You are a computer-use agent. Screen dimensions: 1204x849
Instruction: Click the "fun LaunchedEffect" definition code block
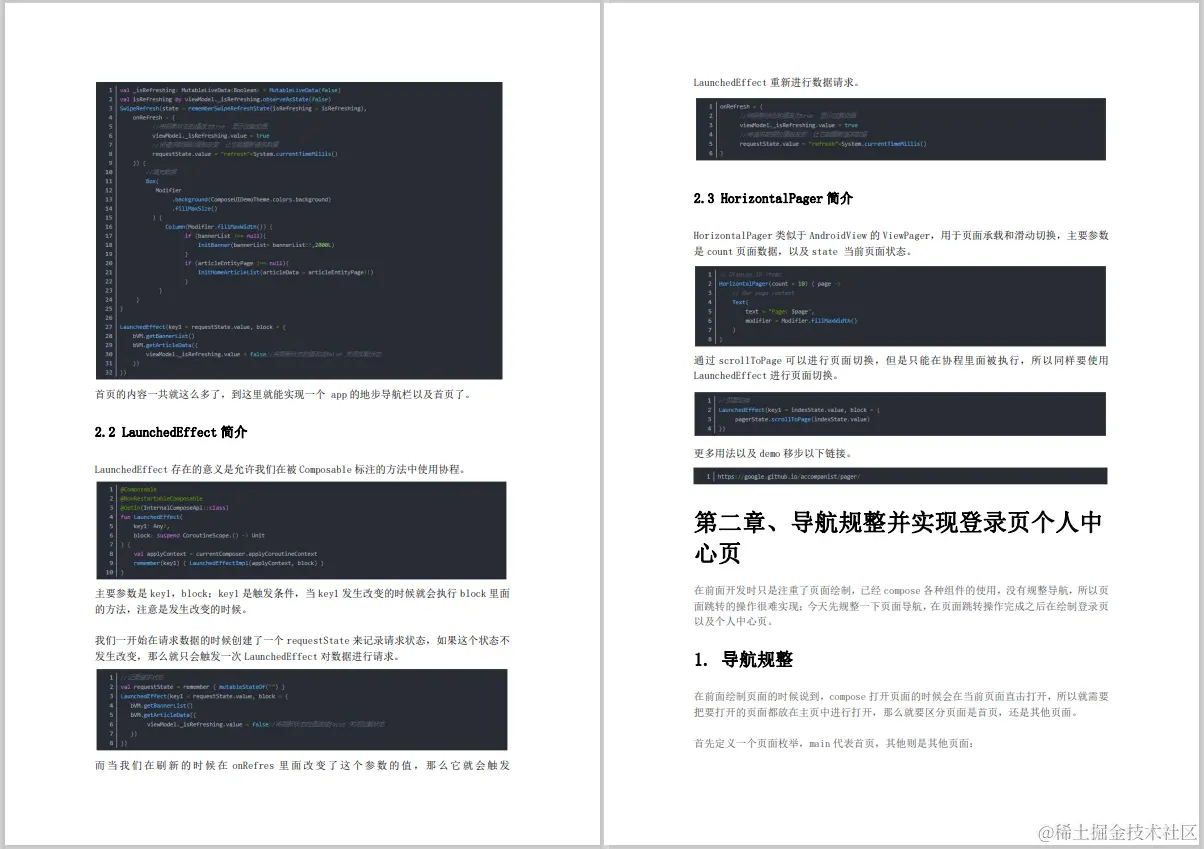click(301, 530)
